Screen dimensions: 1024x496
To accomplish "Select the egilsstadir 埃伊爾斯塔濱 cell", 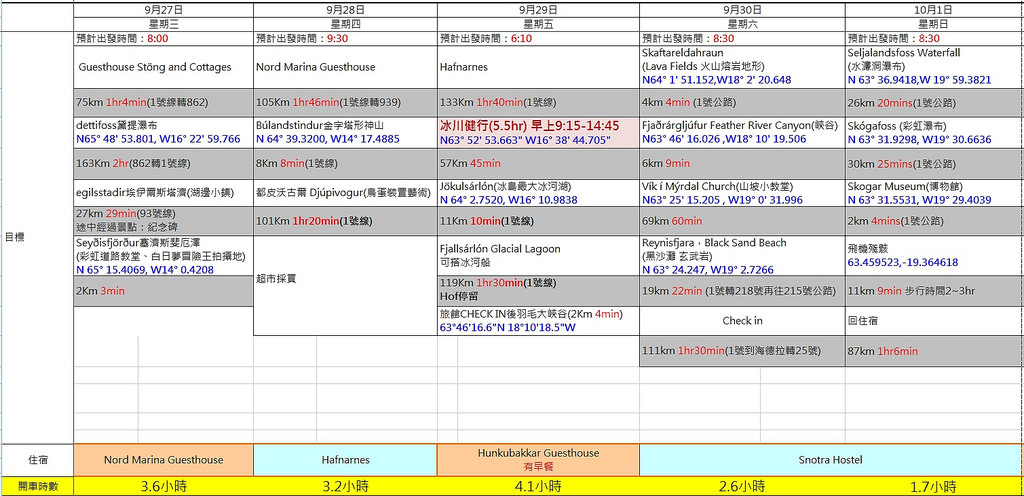I will (163, 193).
